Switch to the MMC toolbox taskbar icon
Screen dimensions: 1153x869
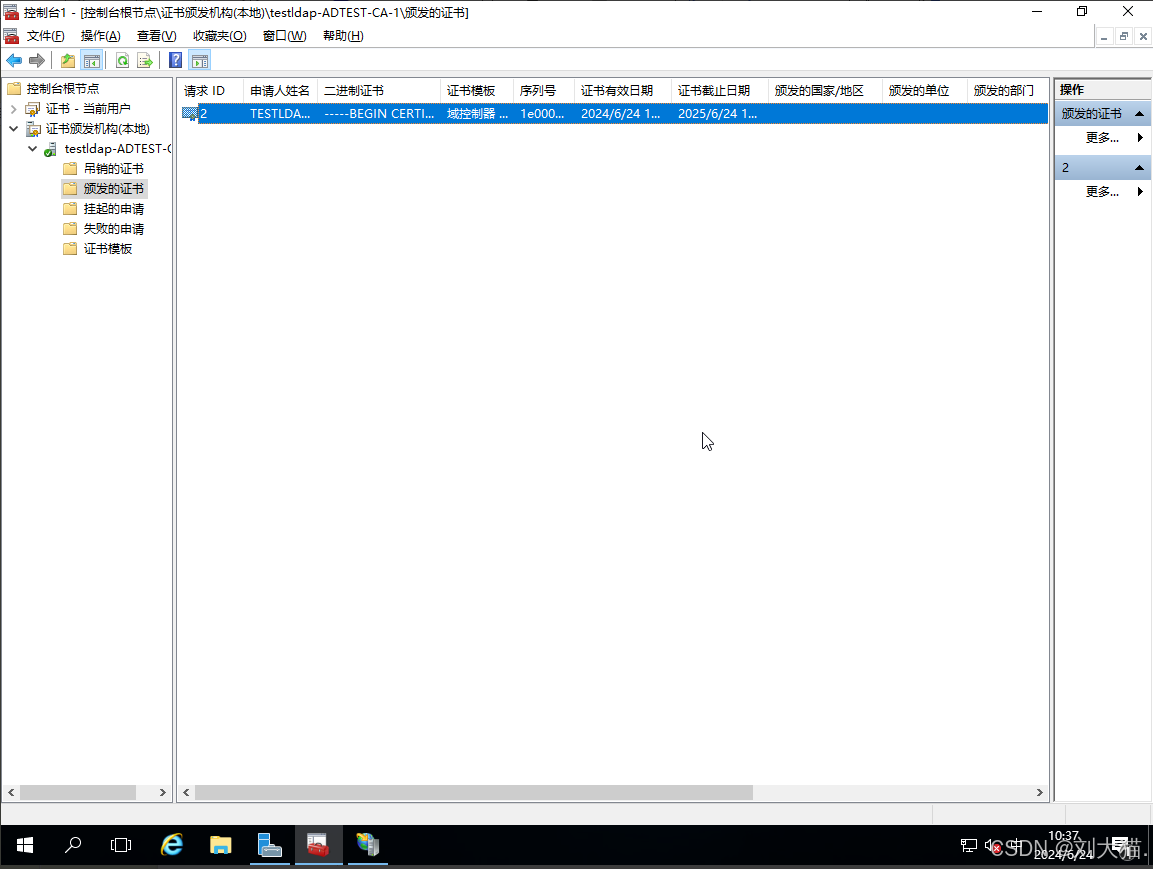[318, 845]
